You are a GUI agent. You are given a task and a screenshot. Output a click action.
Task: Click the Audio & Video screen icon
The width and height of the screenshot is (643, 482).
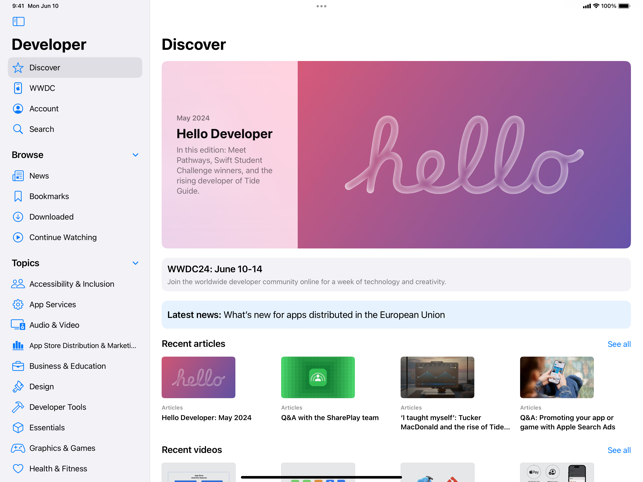pos(18,325)
